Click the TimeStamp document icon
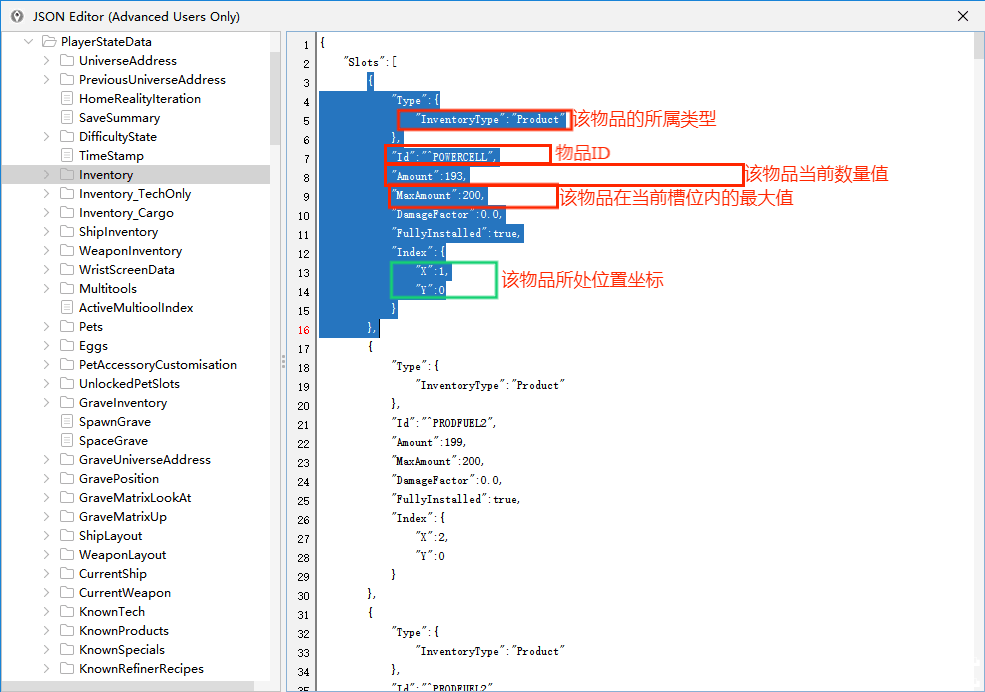This screenshot has width=985, height=692. pyautogui.click(x=67, y=155)
